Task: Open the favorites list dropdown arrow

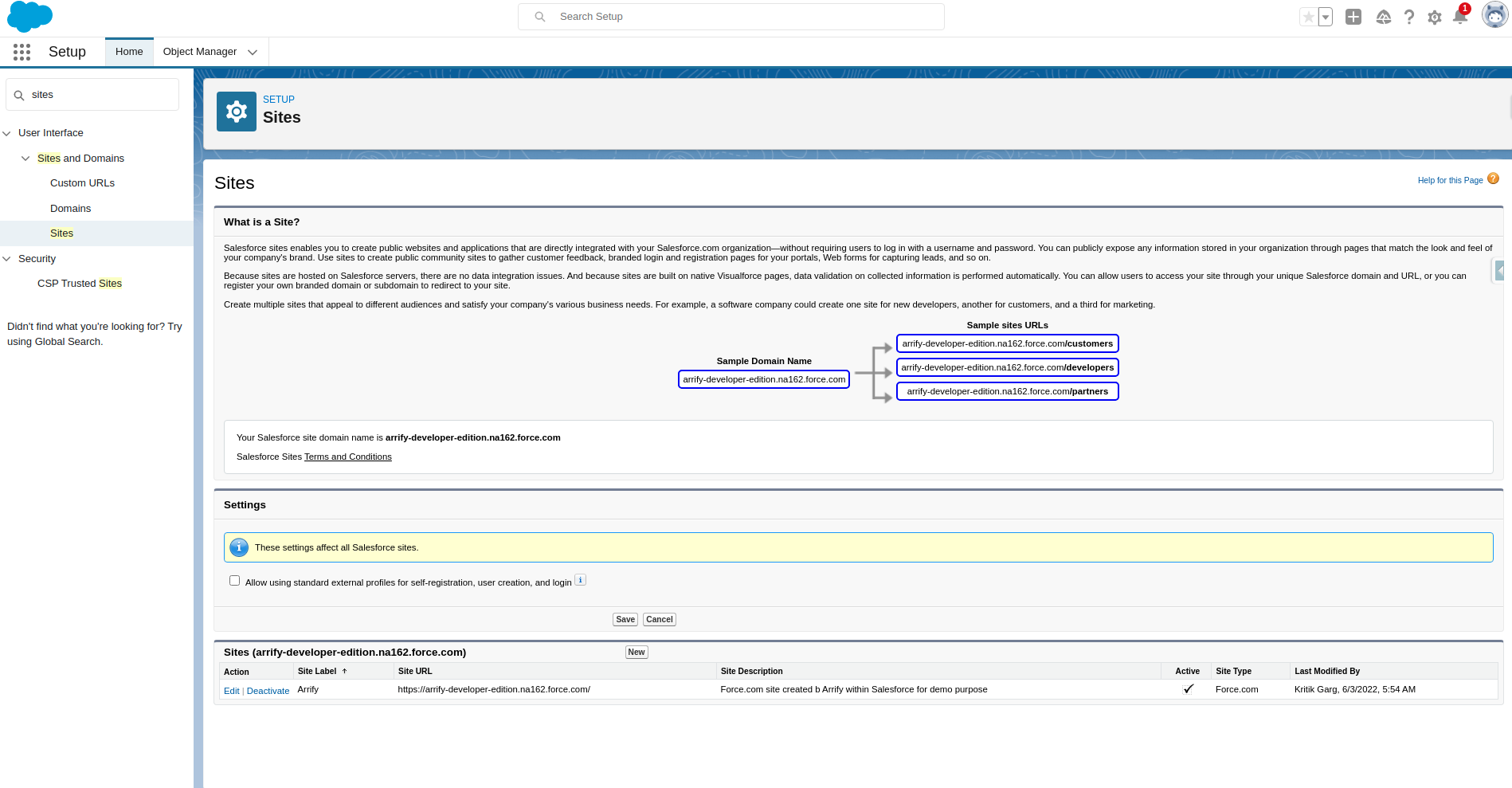Action: click(1326, 17)
